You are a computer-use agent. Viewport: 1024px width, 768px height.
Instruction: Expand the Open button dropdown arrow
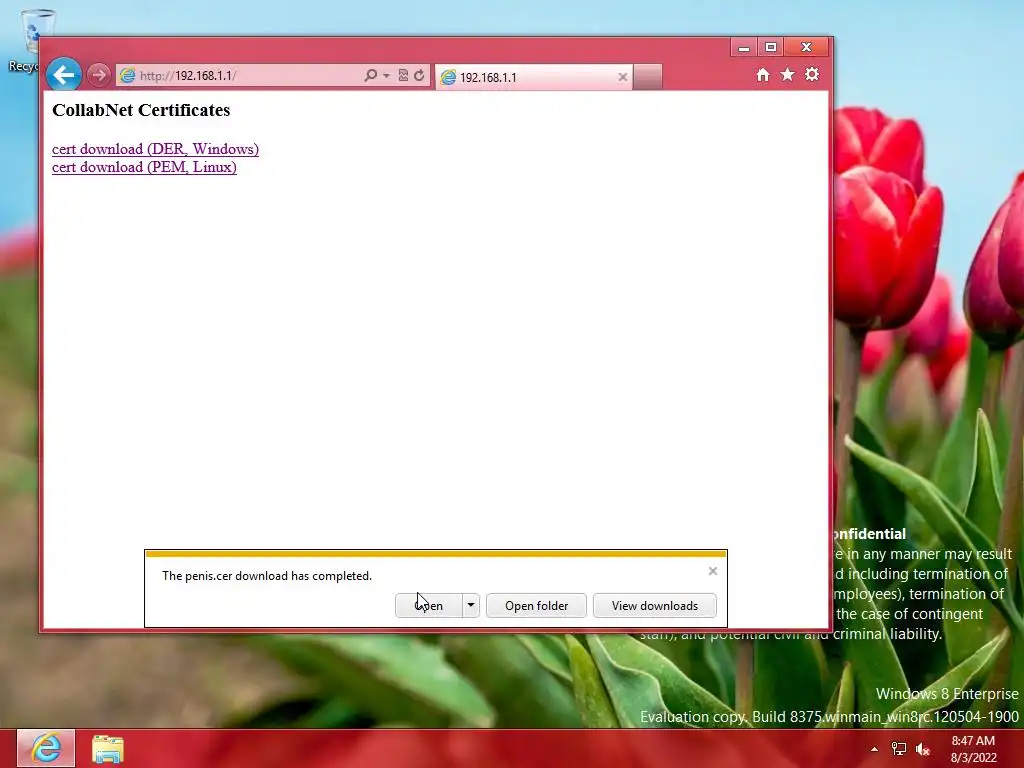[x=471, y=605]
